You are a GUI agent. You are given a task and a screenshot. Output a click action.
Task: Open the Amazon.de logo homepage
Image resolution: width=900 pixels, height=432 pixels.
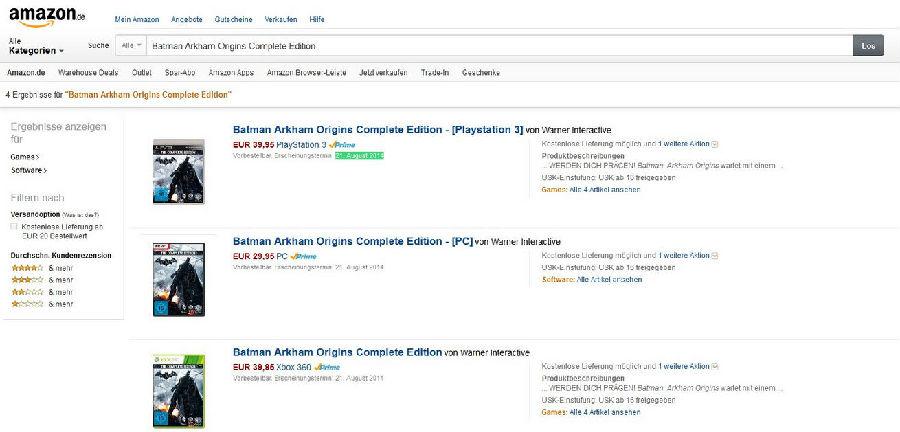[x=47, y=16]
